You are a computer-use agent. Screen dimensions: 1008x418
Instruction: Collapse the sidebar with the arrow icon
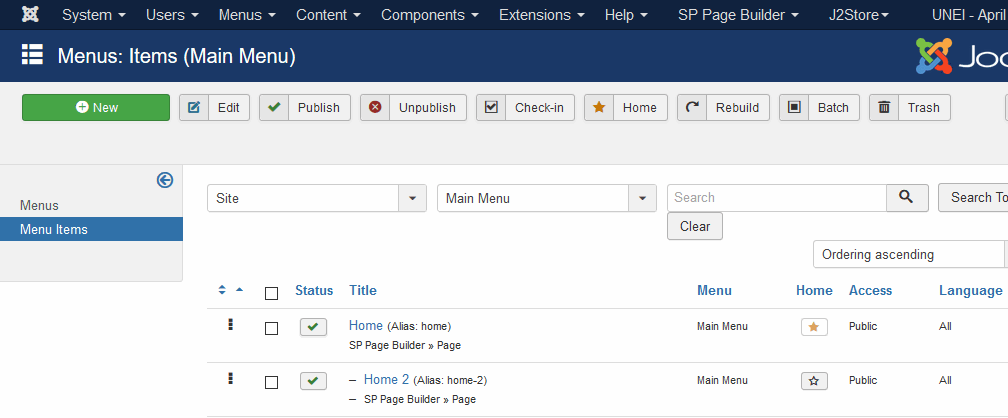165,180
